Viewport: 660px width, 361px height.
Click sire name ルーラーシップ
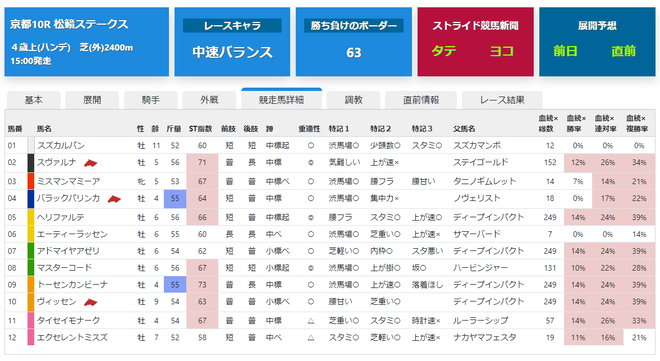point(481,320)
